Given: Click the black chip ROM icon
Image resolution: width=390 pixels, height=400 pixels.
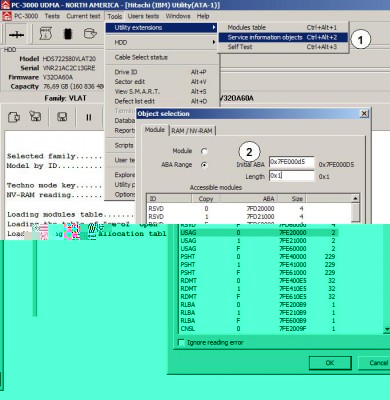Looking at the screenshot, I should [68, 34].
